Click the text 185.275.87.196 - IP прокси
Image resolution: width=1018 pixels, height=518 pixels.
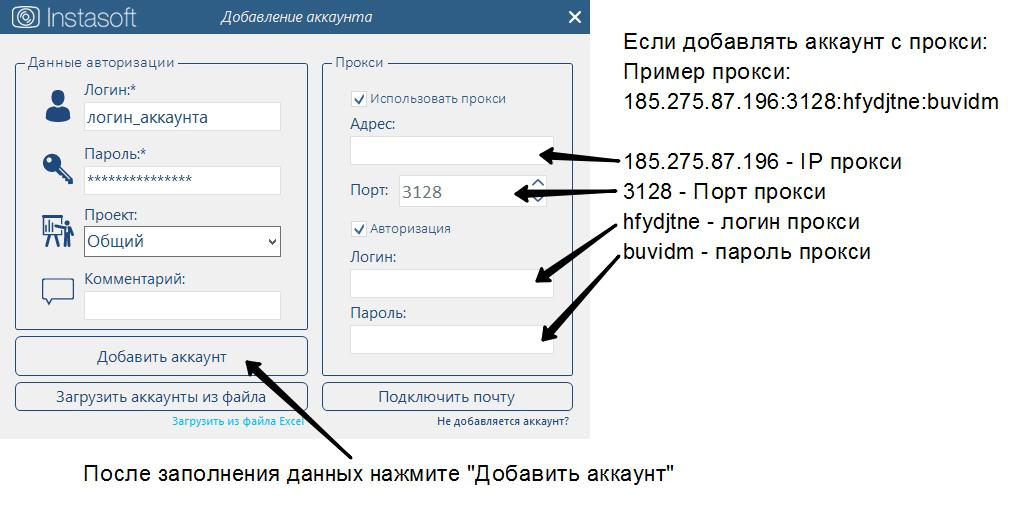[x=762, y=161]
